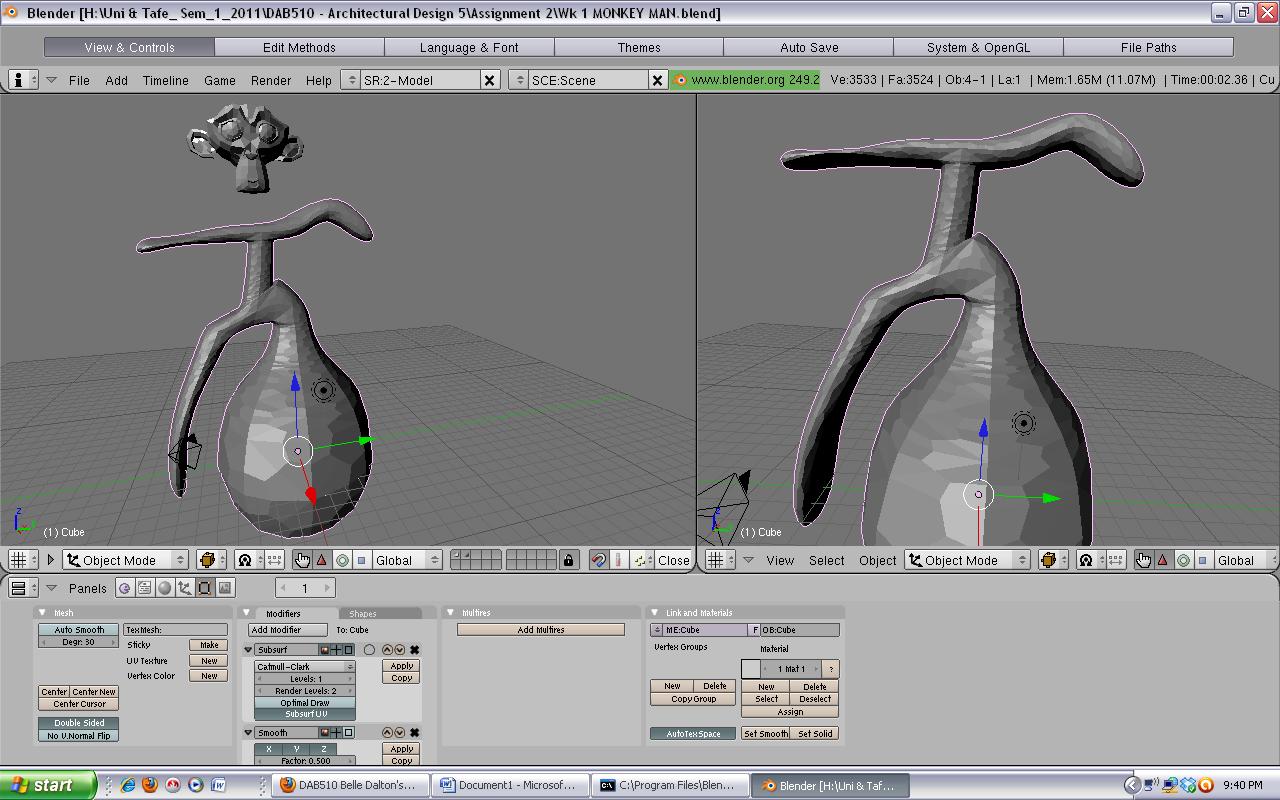This screenshot has height=800, width=1280.
Task: Click the material color swatch
Action: coord(750,669)
